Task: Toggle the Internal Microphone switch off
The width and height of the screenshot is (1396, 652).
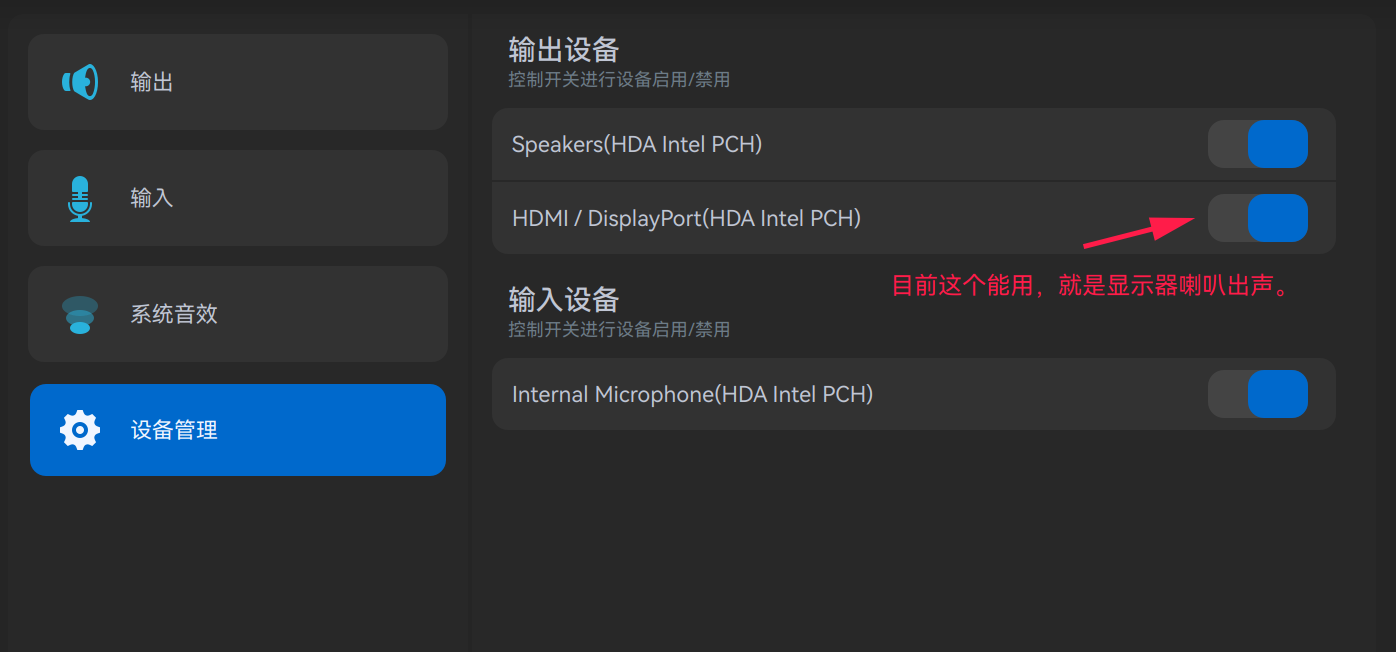Action: click(1258, 394)
